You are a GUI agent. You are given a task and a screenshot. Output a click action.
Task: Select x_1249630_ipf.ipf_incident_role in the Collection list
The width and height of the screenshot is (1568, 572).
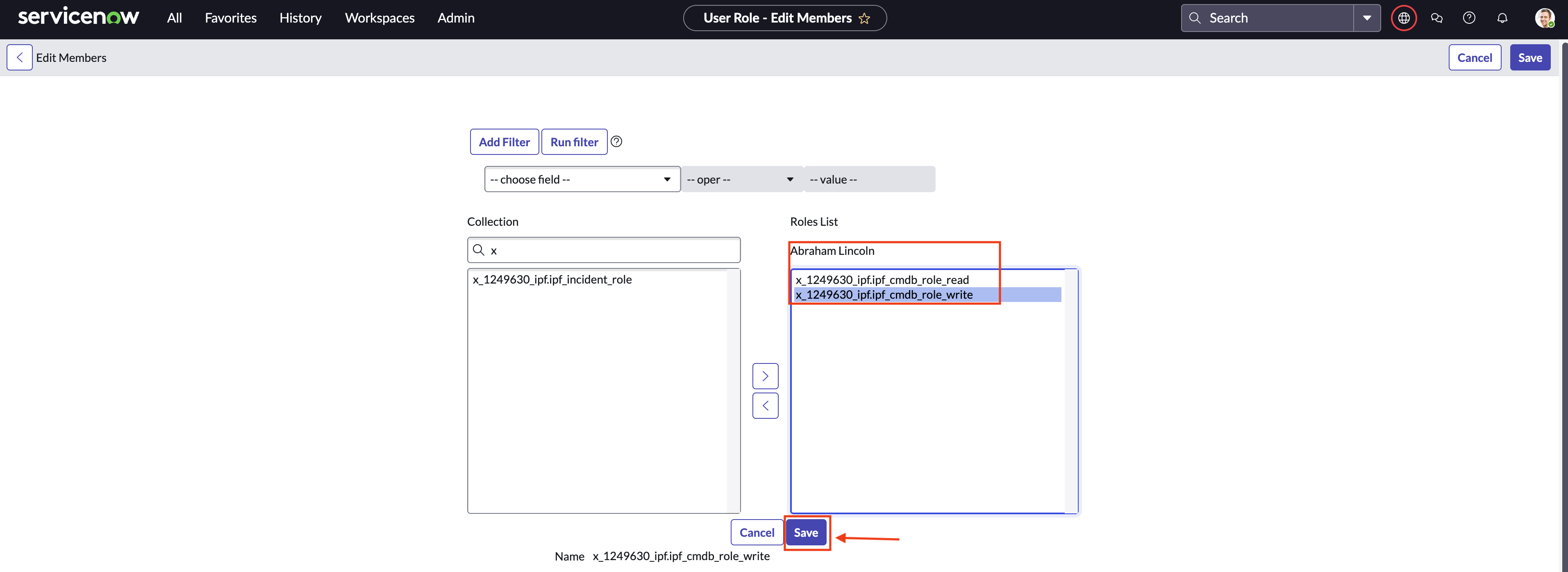[552, 280]
